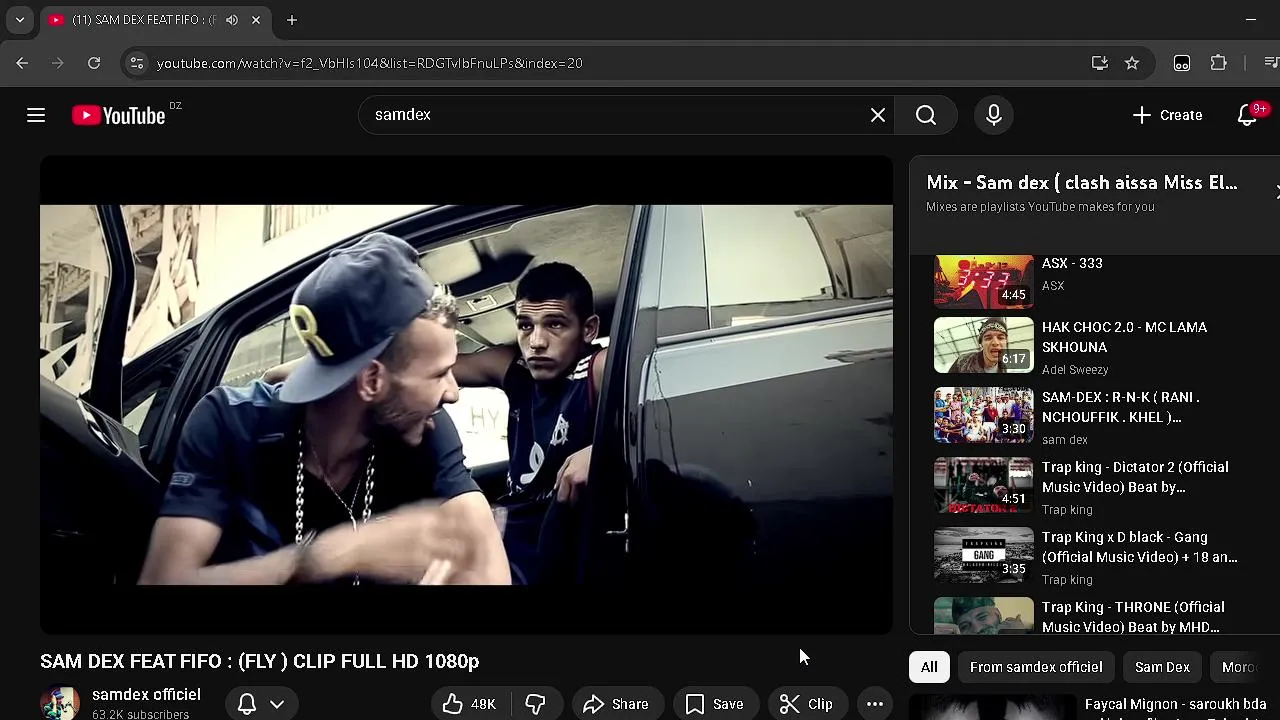Create a Clip of the video
Viewport: 1280px width, 720px height.
coord(806,704)
